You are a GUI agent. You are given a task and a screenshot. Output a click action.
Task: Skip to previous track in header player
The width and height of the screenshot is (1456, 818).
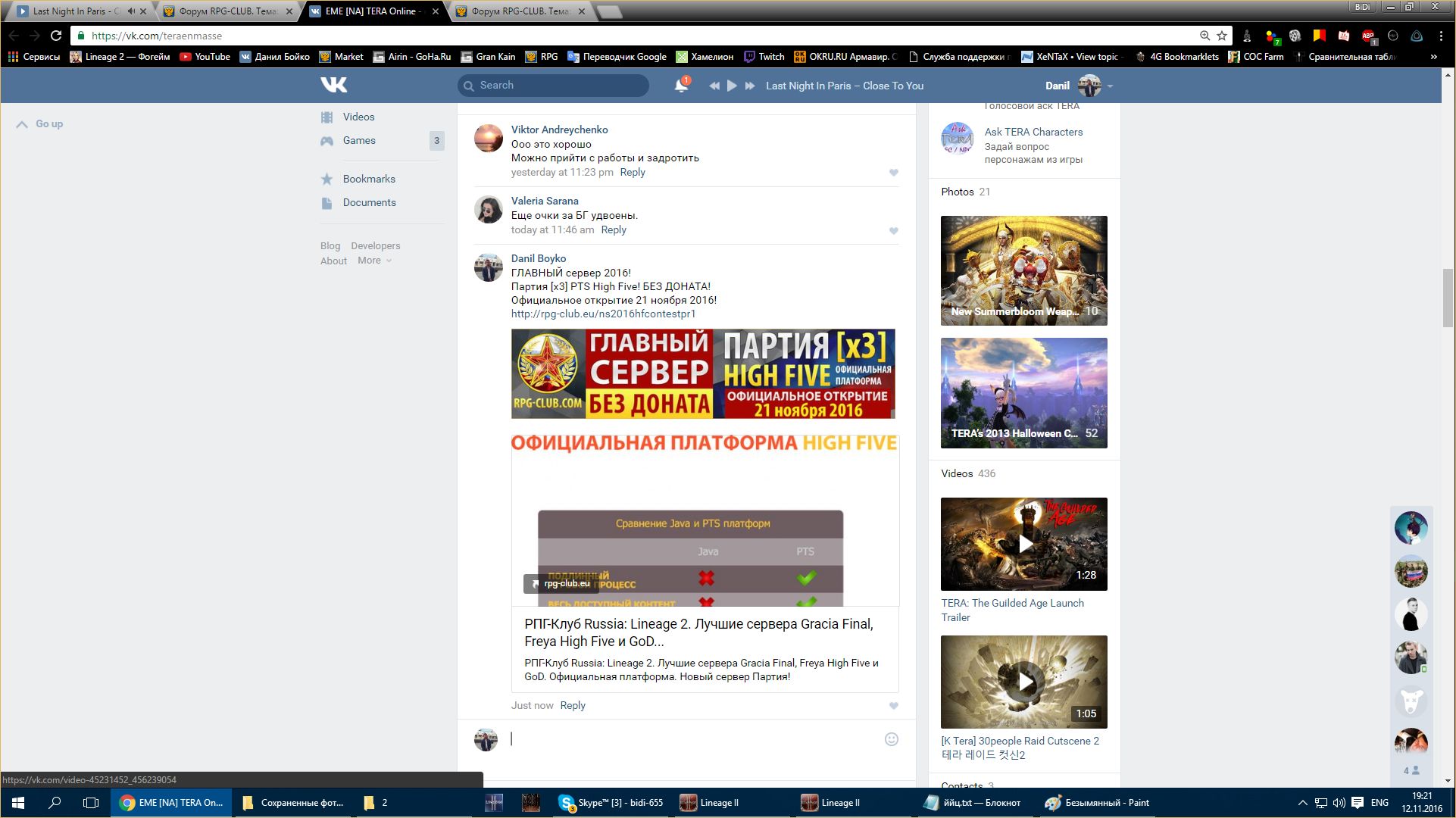(x=714, y=86)
